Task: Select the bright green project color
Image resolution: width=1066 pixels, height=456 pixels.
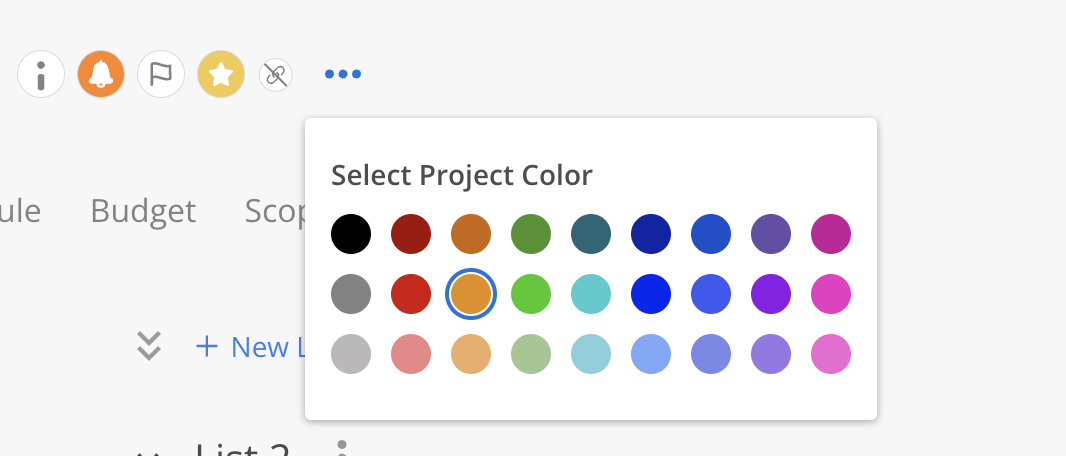Action: coord(531,294)
